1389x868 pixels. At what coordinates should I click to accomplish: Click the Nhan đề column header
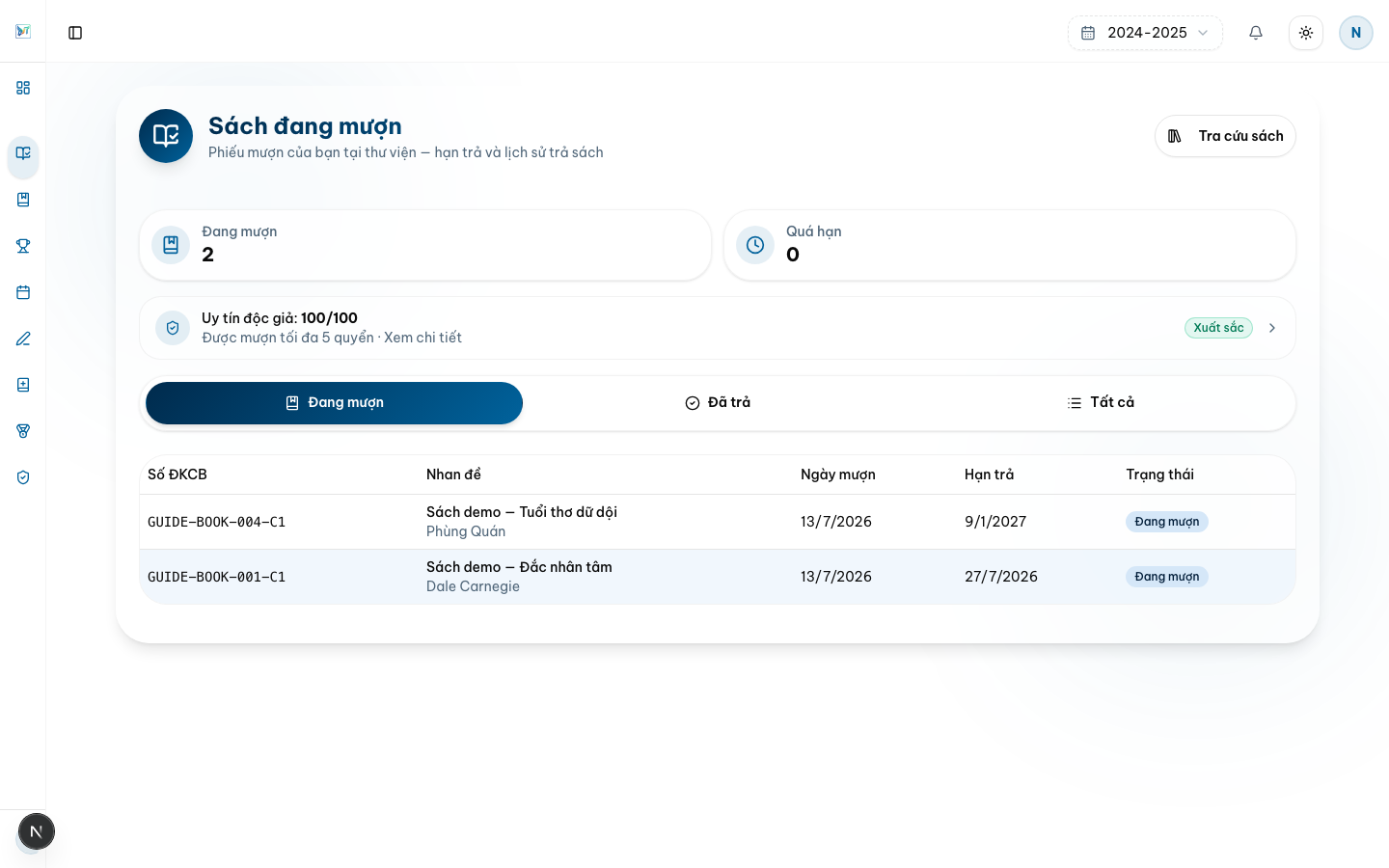(453, 475)
